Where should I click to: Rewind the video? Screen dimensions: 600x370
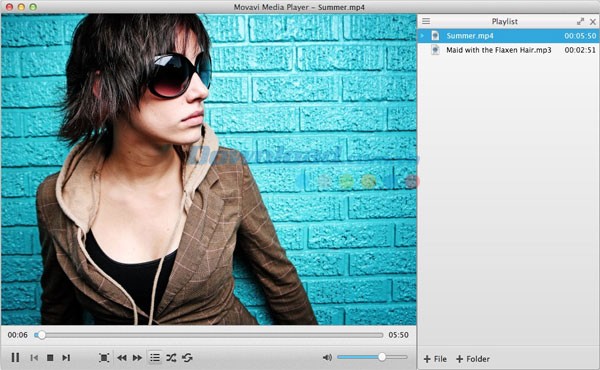click(x=122, y=358)
